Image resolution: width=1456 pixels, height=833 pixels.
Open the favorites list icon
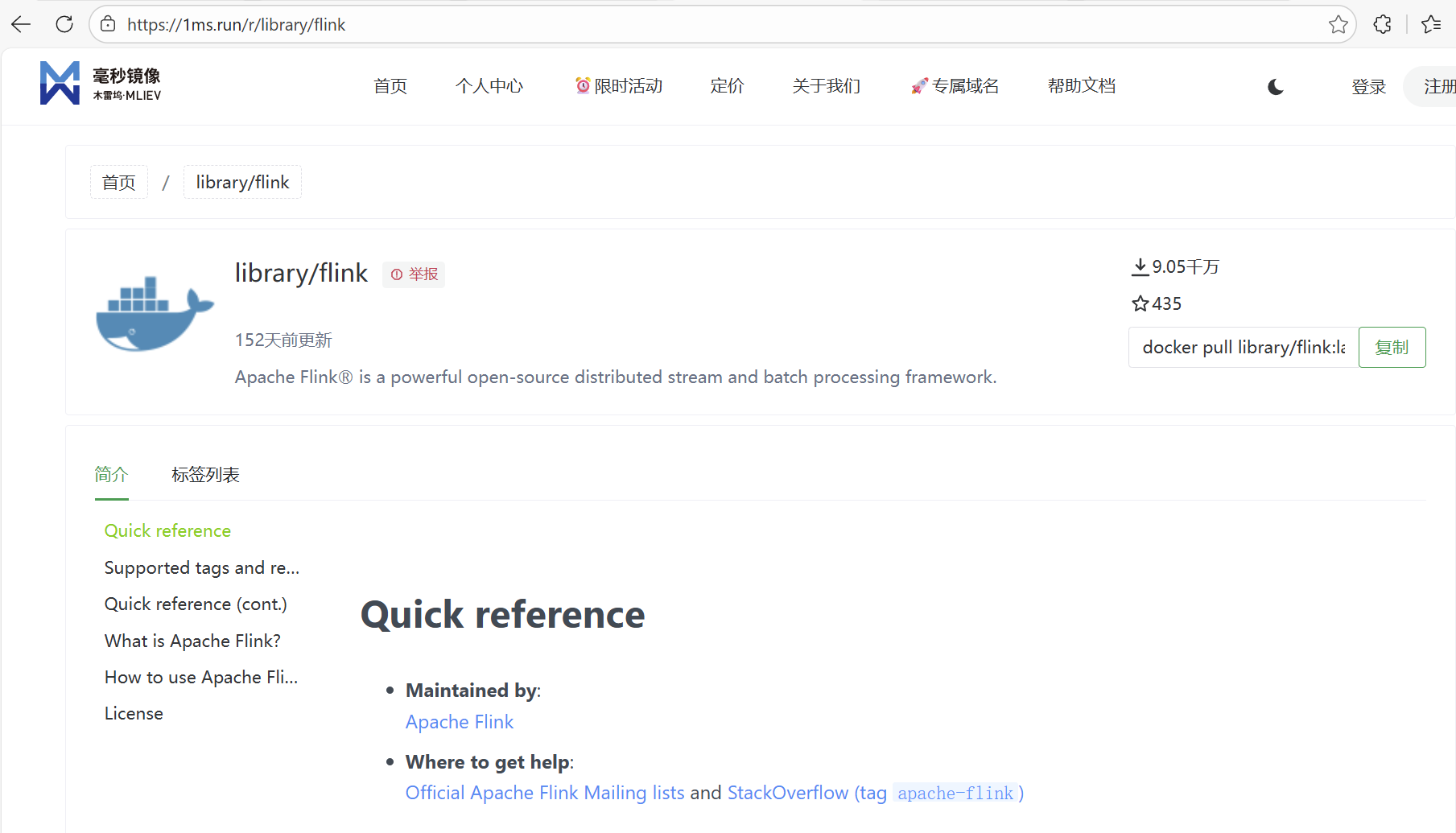point(1431,24)
